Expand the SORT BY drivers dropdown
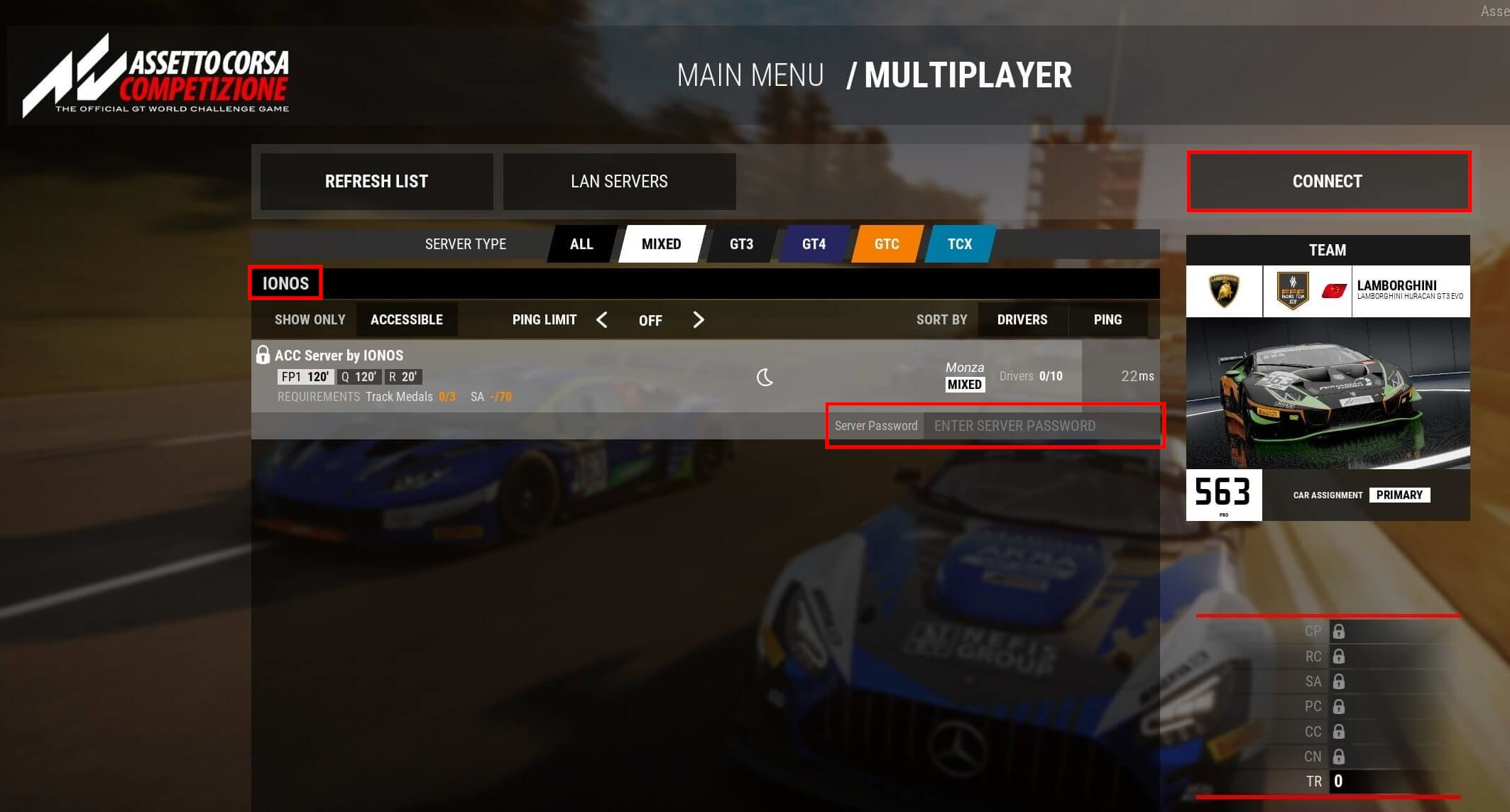Viewport: 1510px width, 812px height. pyautogui.click(x=1022, y=319)
